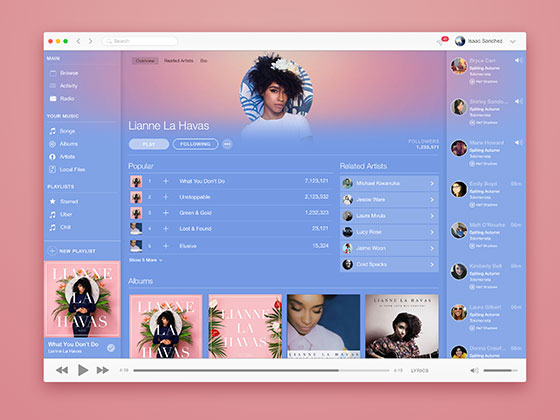
Task: Click Isaac Sanchez profile avatar
Action: pos(460,41)
